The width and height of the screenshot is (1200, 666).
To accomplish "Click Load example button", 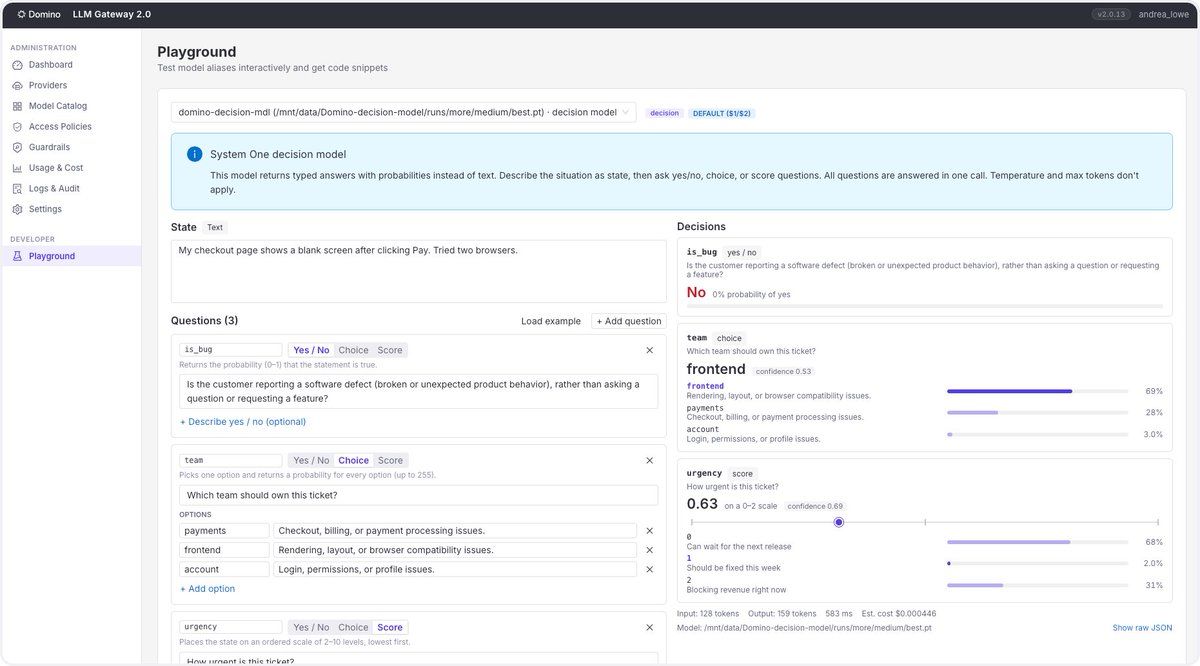I will point(551,321).
